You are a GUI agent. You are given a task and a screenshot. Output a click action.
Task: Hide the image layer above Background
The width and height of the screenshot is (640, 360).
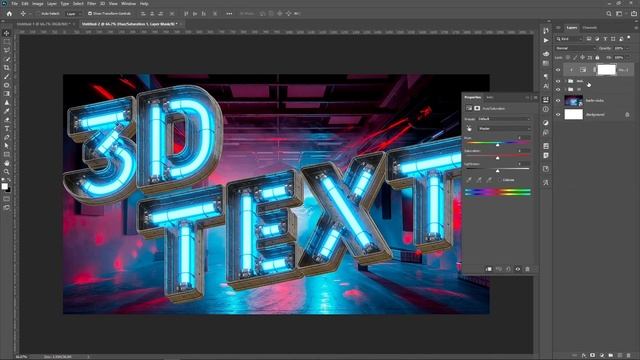pyautogui.click(x=558, y=100)
